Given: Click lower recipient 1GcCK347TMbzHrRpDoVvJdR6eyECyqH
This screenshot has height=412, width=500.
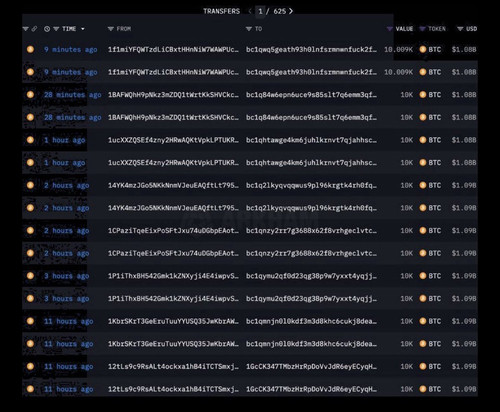Looking at the screenshot, I should [311, 389].
